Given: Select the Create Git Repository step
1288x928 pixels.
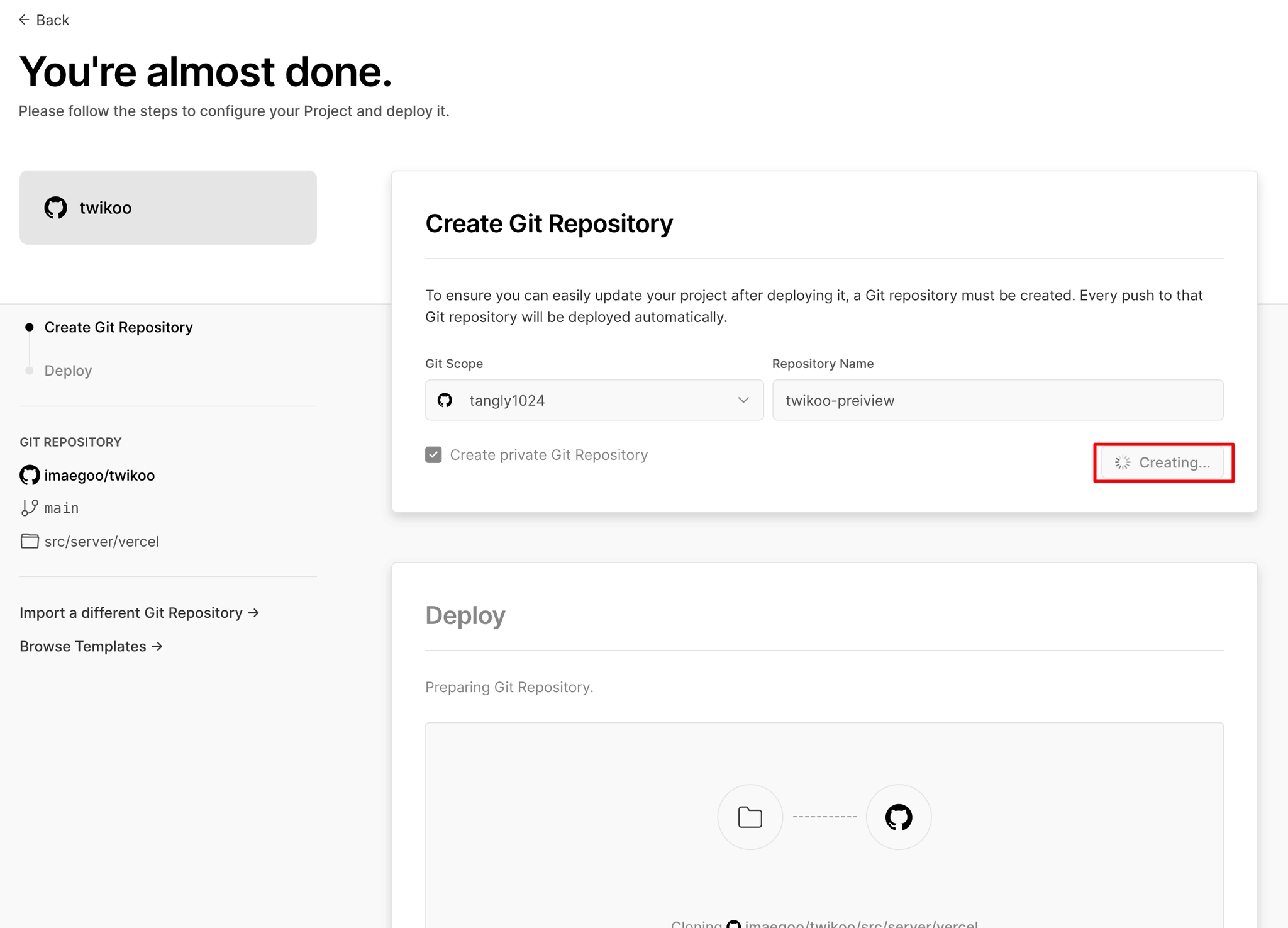Looking at the screenshot, I should click(118, 327).
